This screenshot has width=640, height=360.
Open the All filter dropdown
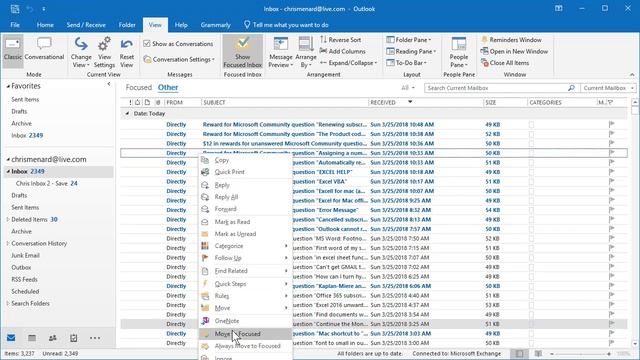[x=408, y=88]
